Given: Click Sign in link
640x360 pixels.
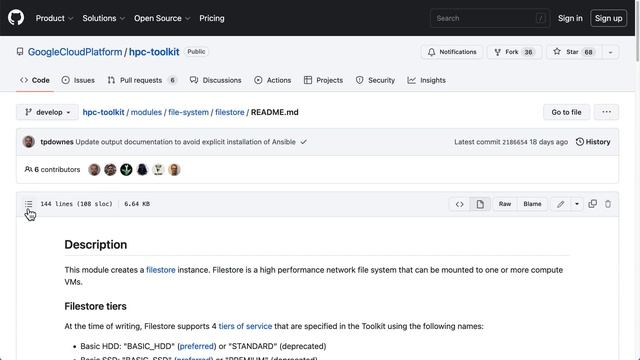Looking at the screenshot, I should click(570, 18).
